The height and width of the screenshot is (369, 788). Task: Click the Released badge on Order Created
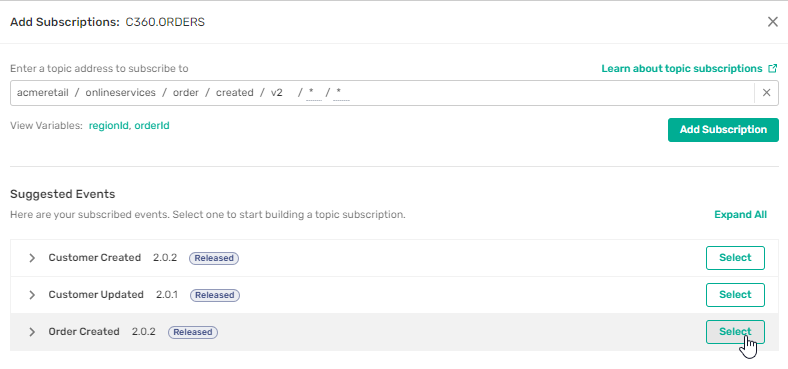pyautogui.click(x=193, y=332)
